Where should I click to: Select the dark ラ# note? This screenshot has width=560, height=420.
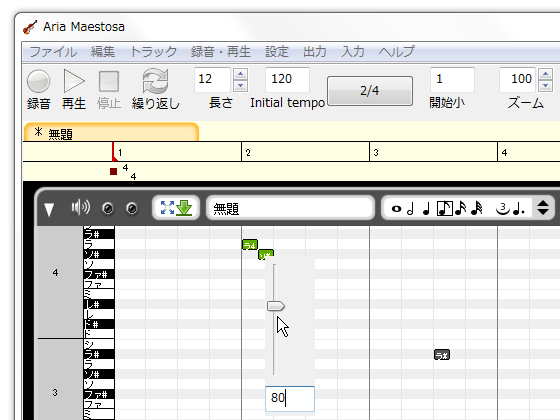click(442, 355)
